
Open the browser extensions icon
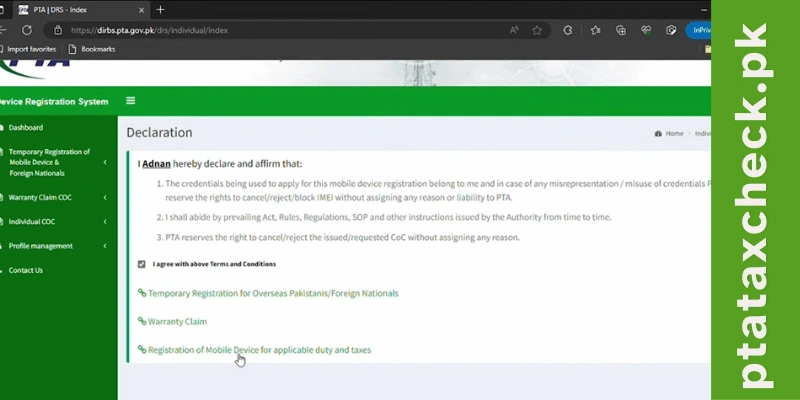point(567,30)
